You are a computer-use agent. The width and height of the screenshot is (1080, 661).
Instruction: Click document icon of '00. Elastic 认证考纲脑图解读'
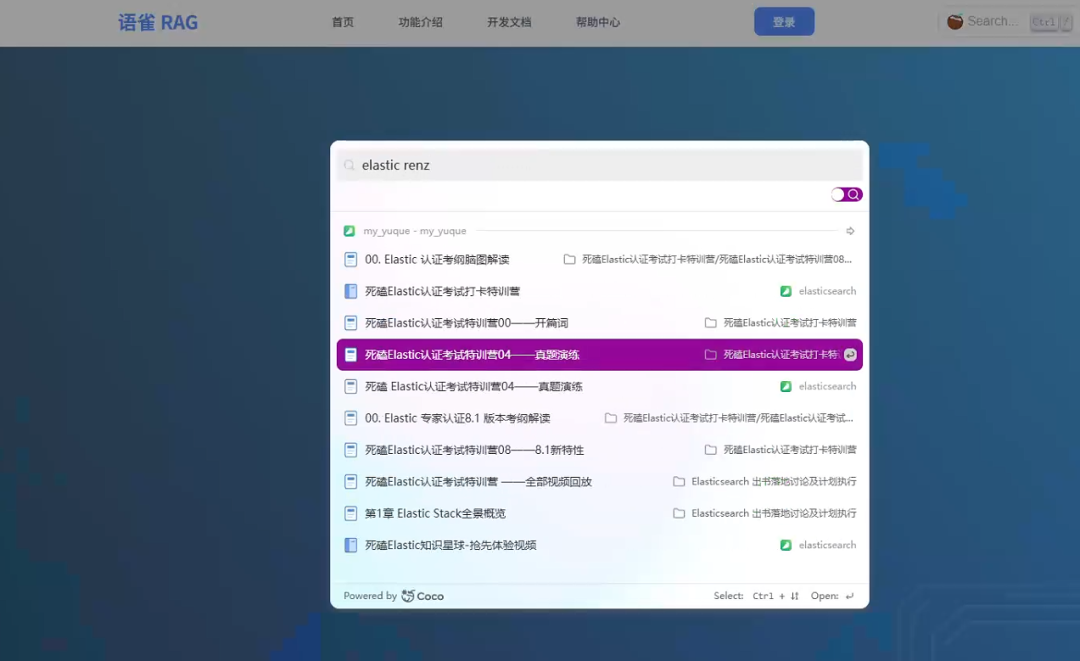click(x=351, y=260)
